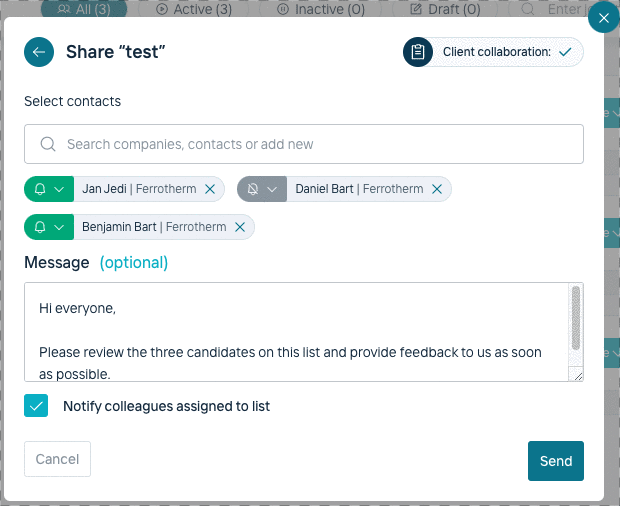Click the Client collaboration clipboard icon

point(418,52)
